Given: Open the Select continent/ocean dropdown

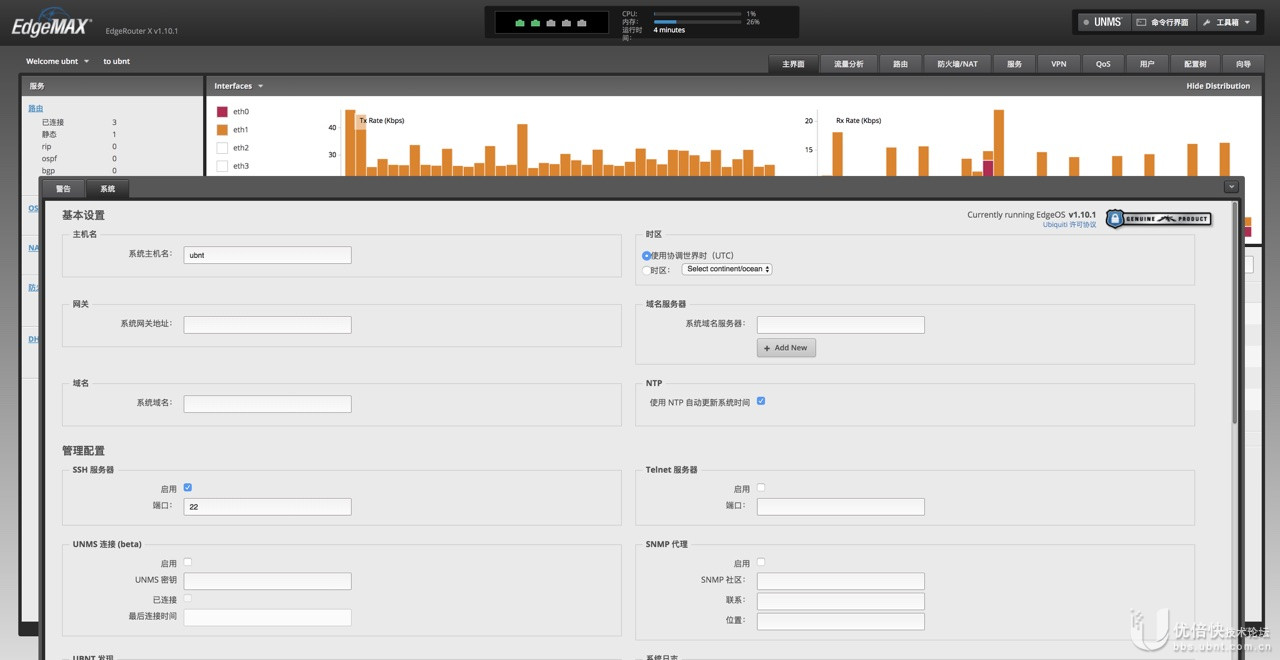Looking at the screenshot, I should 727,269.
